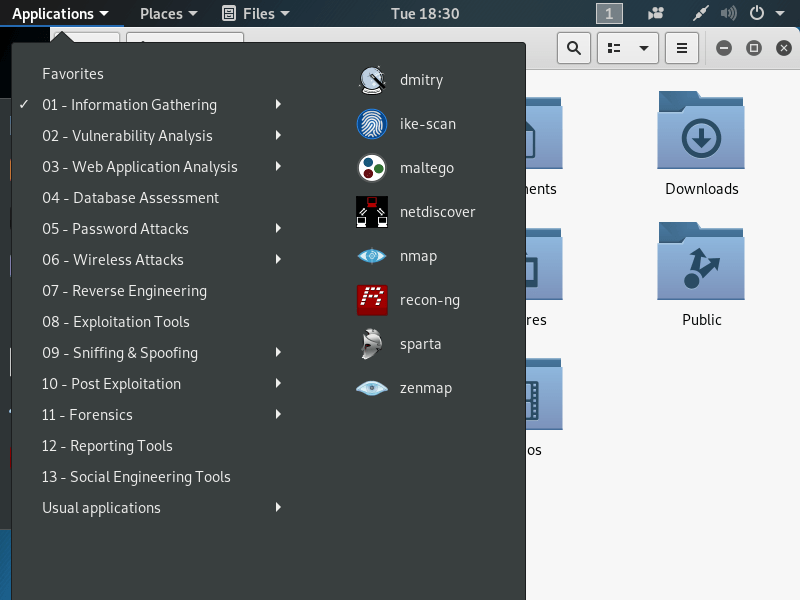
Task: Click the recon-ng label
Action: 430,301
